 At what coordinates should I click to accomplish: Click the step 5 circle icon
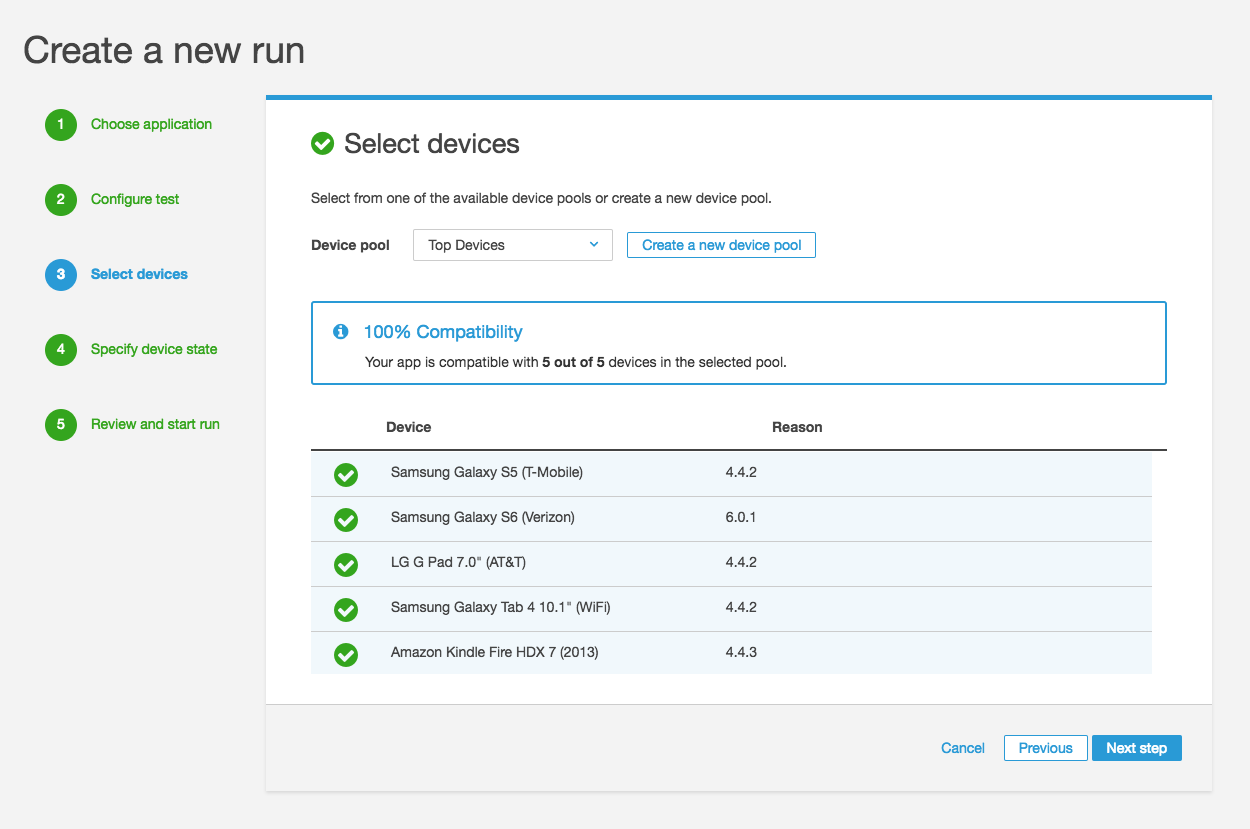point(60,425)
